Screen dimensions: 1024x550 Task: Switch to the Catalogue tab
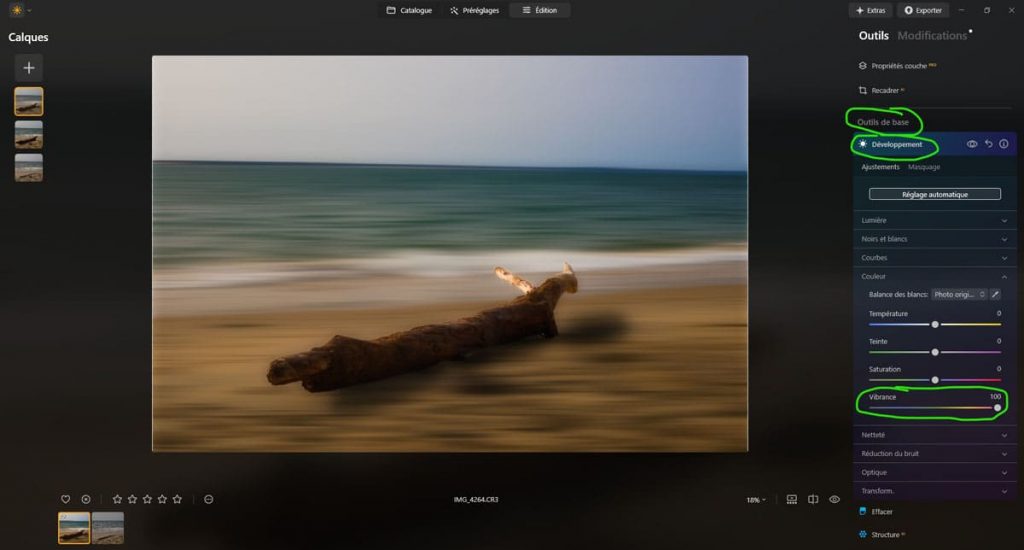(x=409, y=10)
